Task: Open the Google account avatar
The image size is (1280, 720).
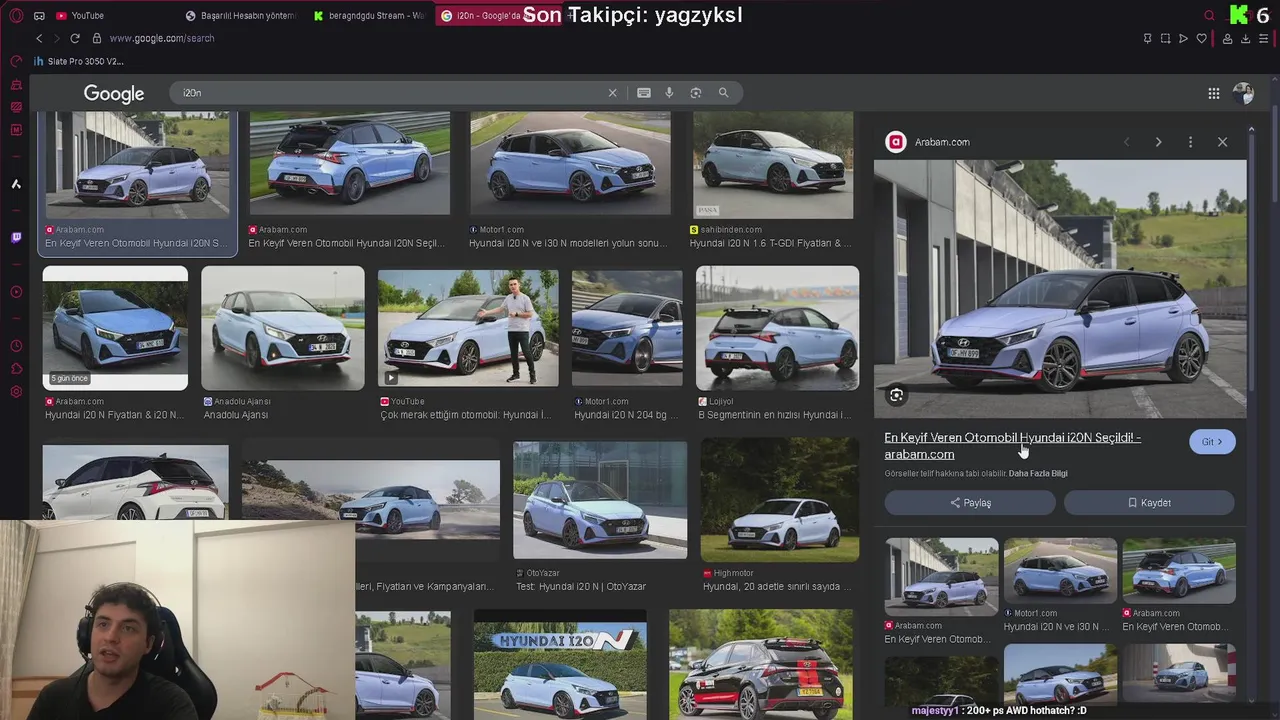Action: [1243, 93]
